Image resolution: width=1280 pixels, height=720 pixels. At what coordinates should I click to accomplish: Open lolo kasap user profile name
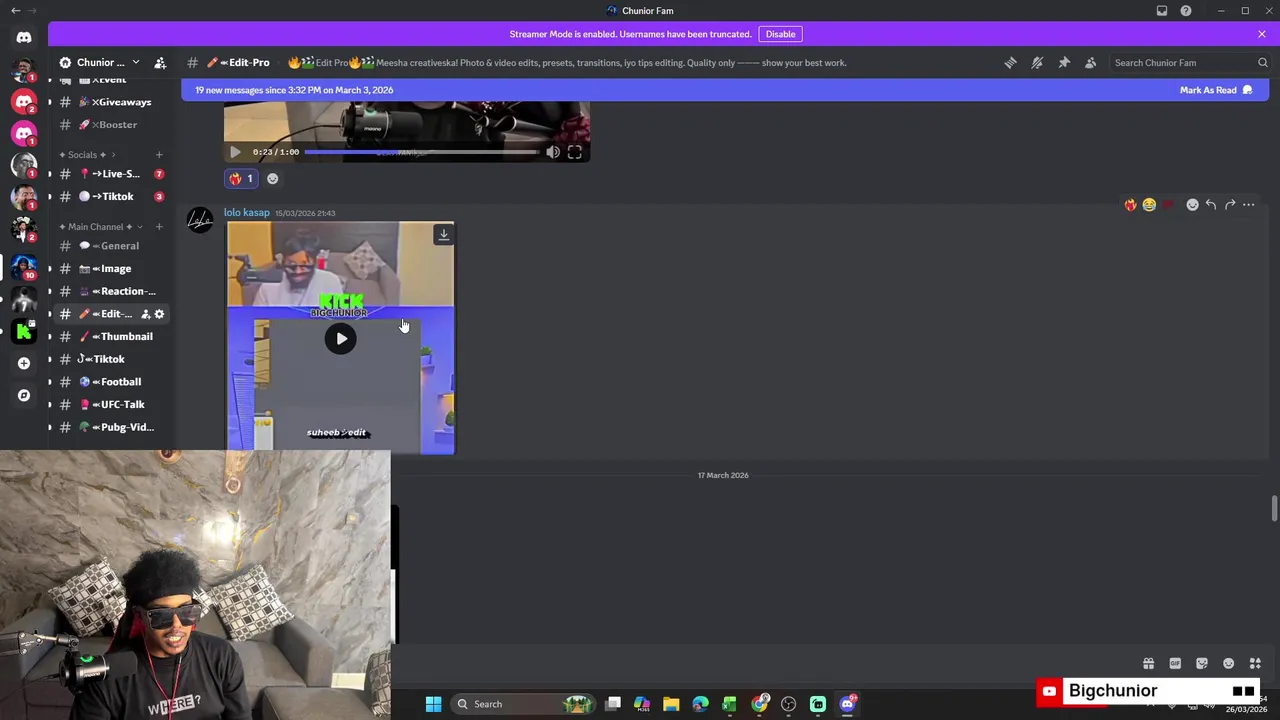click(x=247, y=213)
